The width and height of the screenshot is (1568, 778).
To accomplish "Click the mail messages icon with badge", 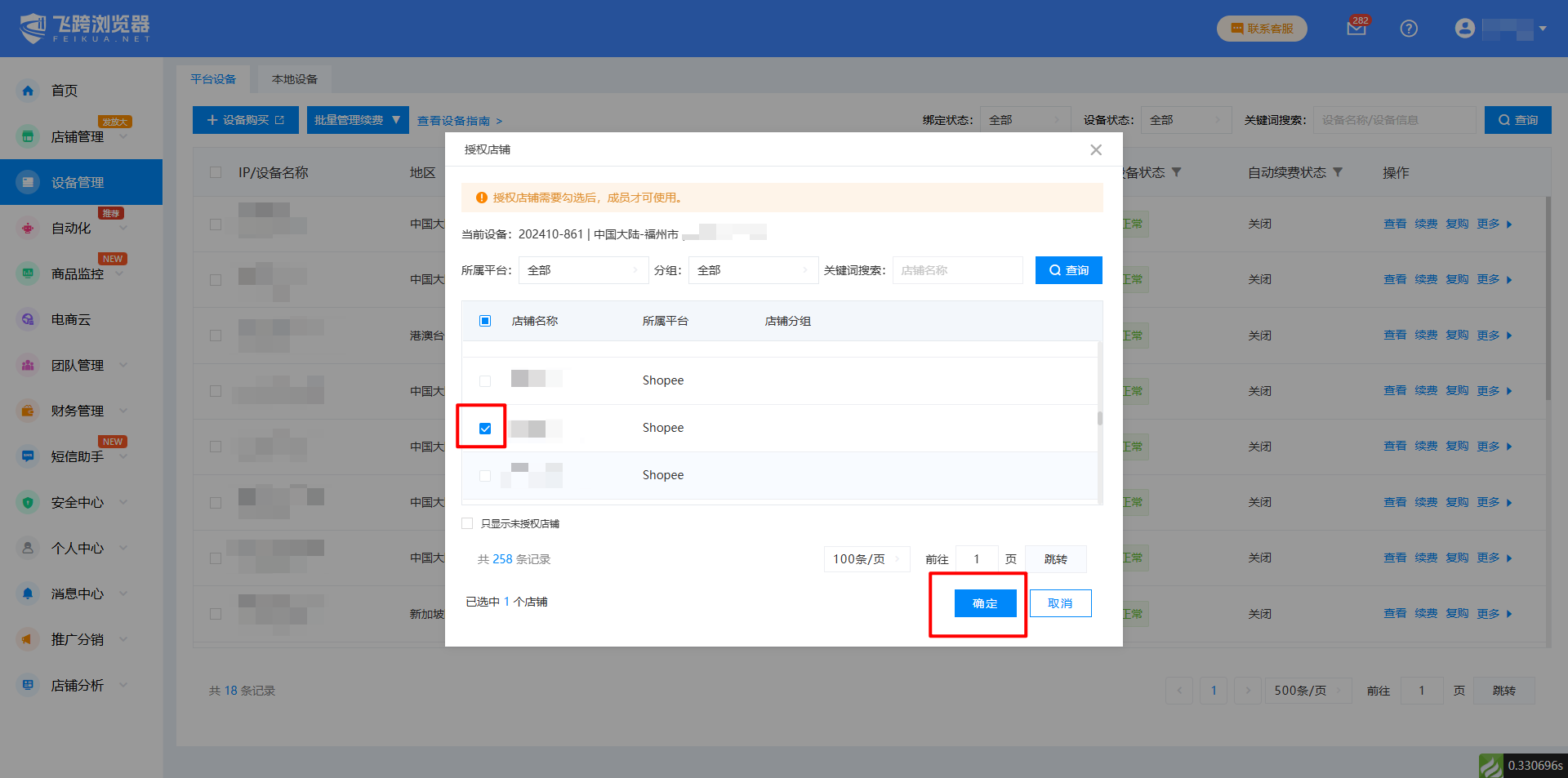I will click(1356, 29).
